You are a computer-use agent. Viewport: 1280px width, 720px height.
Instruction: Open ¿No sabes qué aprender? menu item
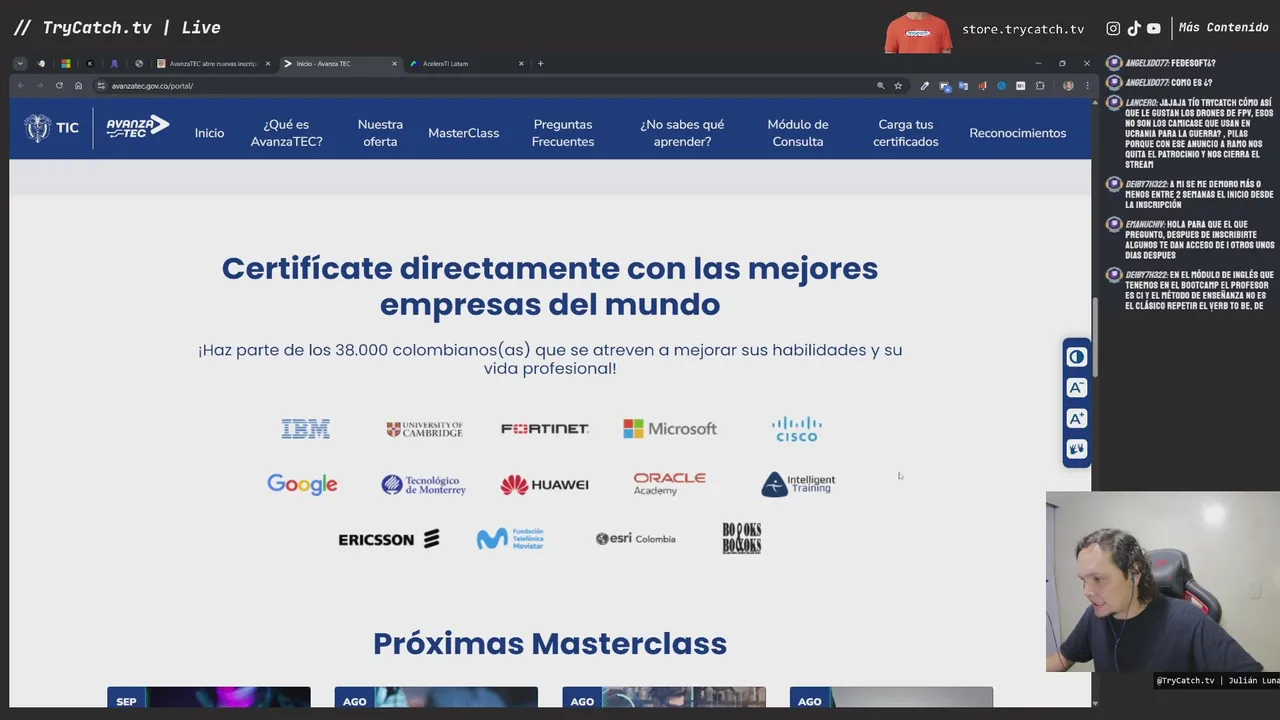682,133
